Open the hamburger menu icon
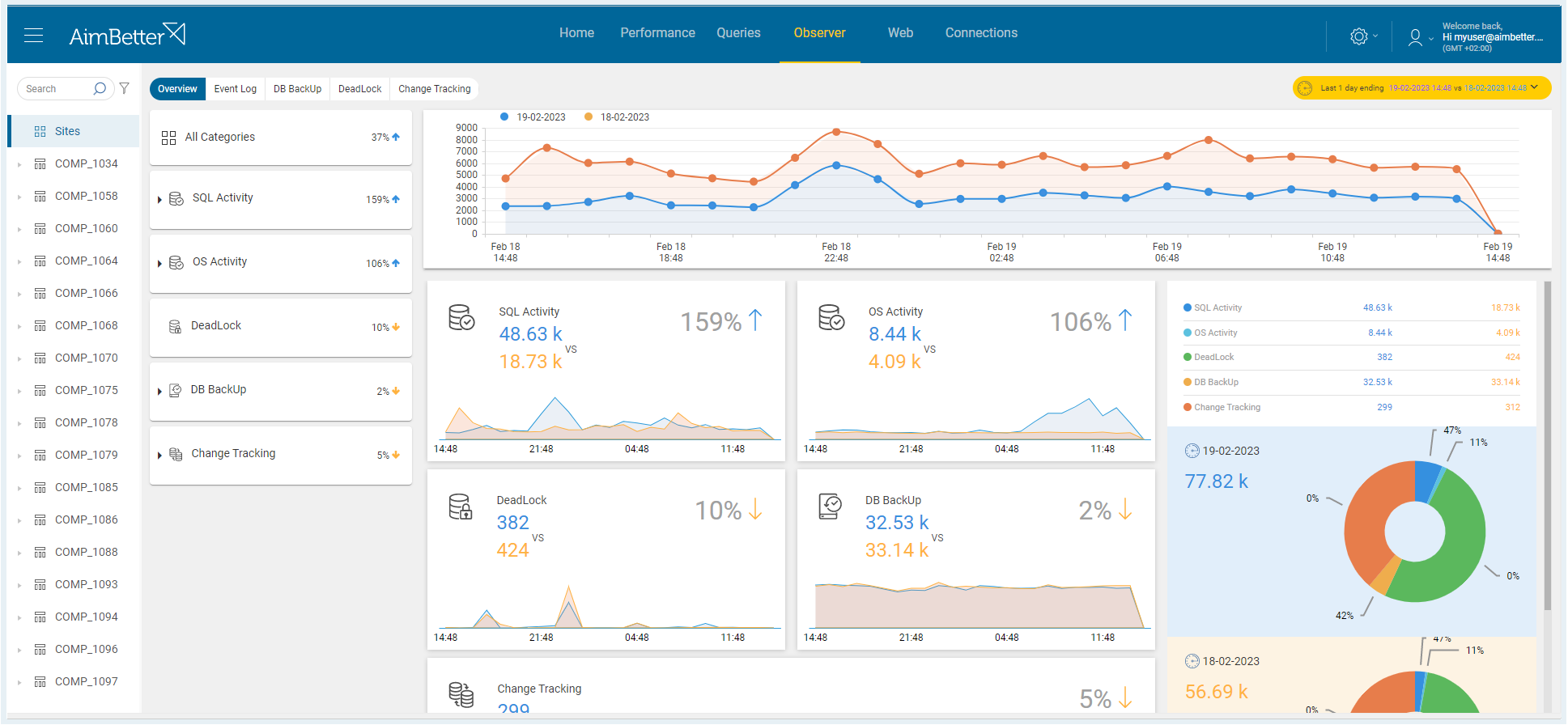This screenshot has height=725, width=1568. coord(34,35)
